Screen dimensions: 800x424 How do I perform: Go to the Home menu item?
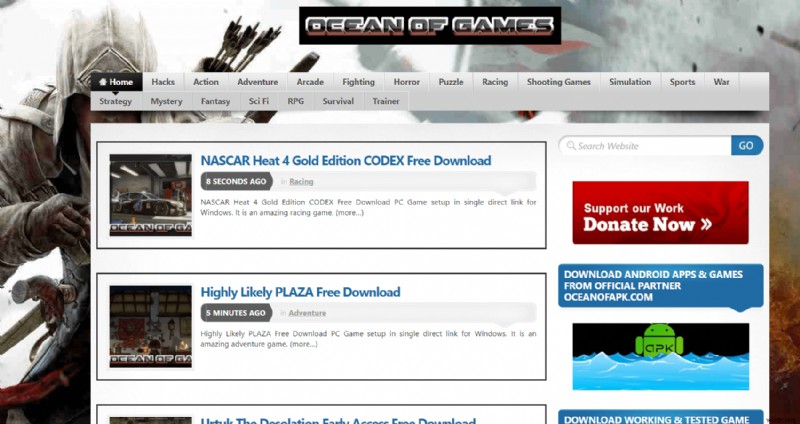(x=116, y=82)
